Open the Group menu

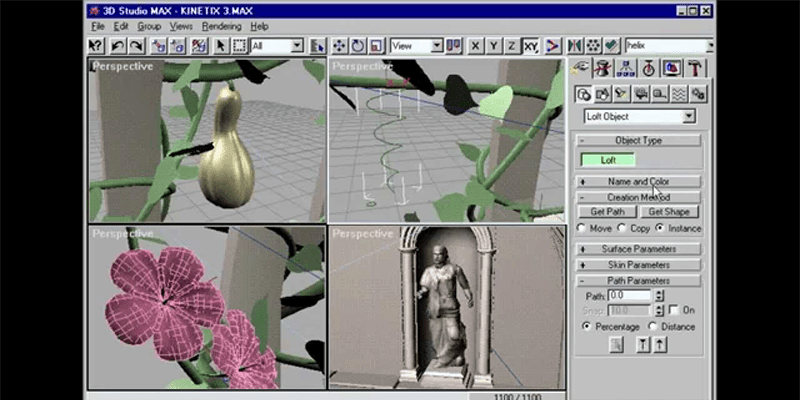pyautogui.click(x=149, y=27)
